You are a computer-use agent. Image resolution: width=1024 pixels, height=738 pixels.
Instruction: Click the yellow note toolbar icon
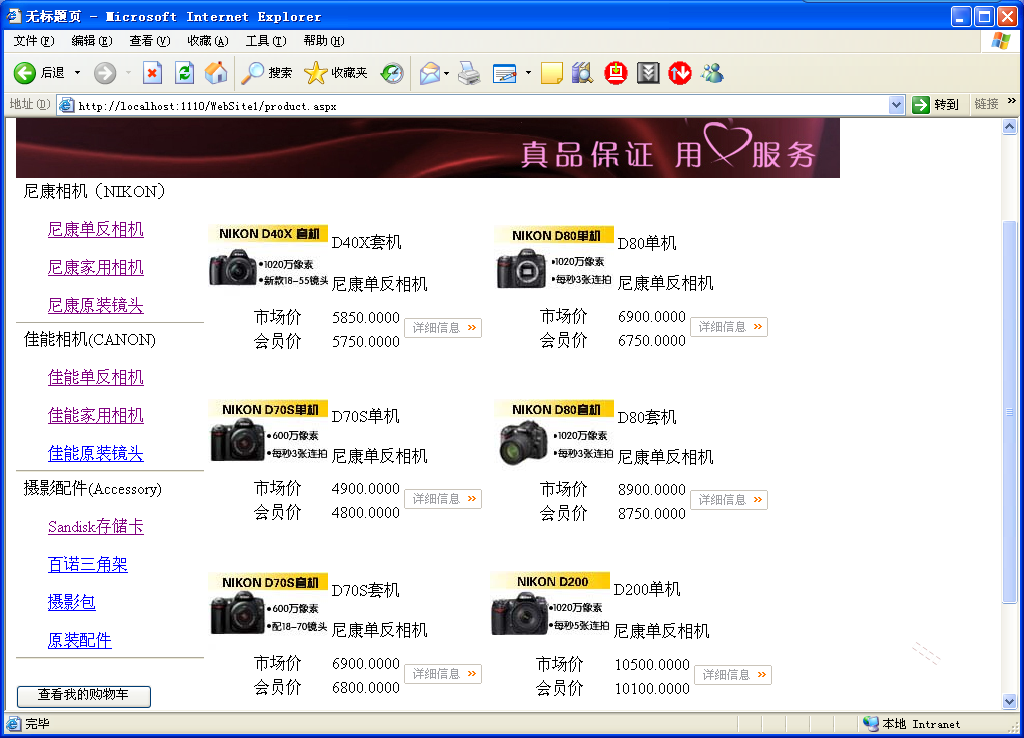[552, 72]
